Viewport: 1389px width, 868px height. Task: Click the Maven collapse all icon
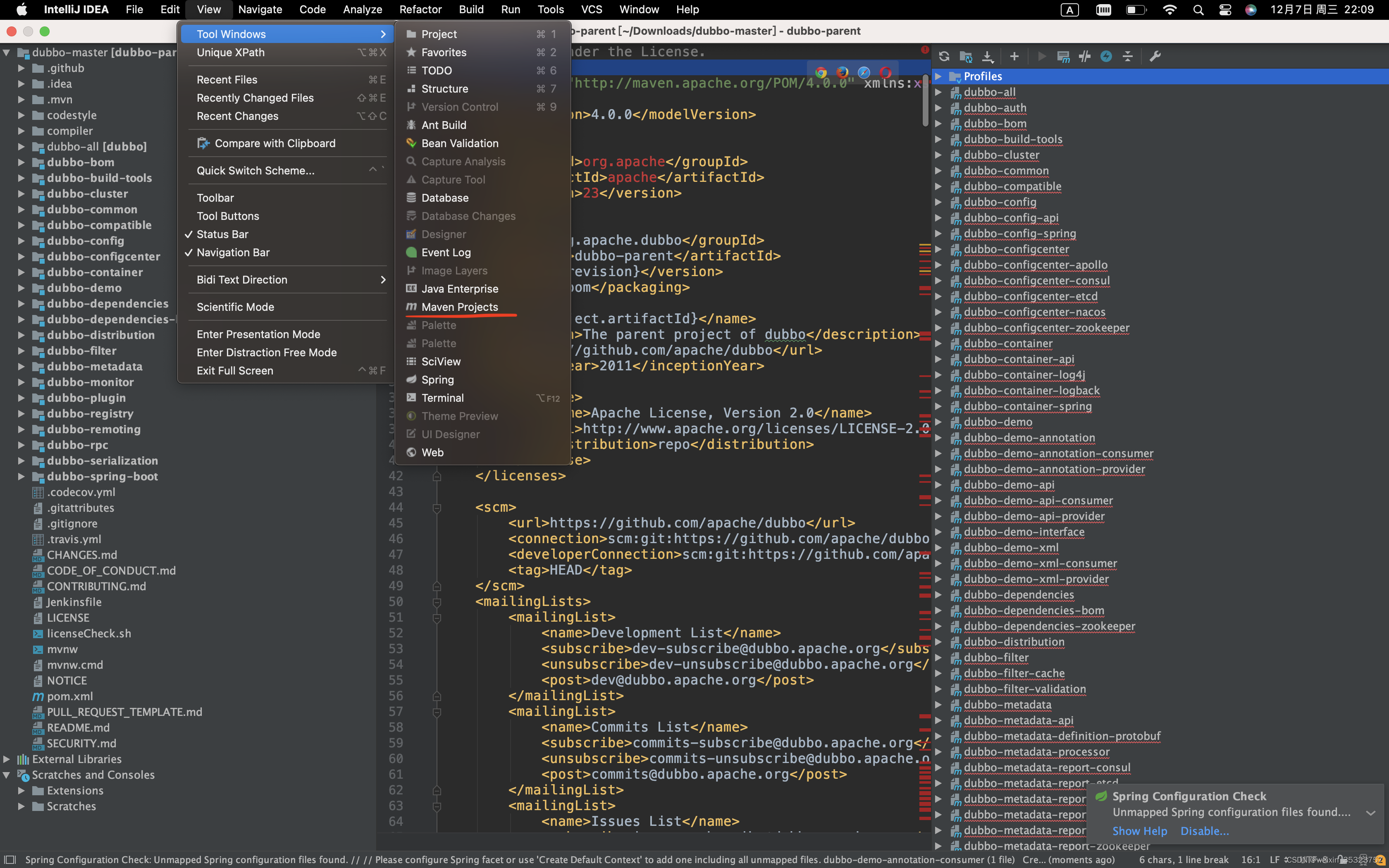(1128, 56)
